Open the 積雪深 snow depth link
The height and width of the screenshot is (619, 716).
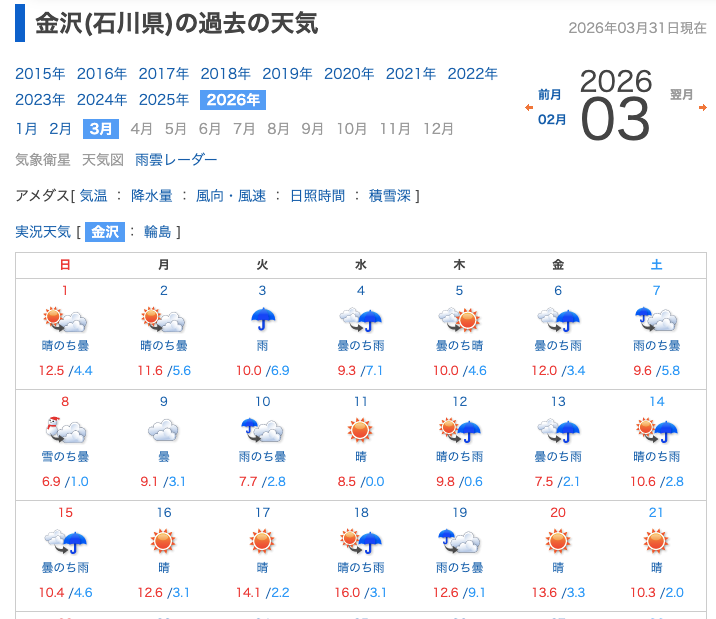[x=389, y=196]
